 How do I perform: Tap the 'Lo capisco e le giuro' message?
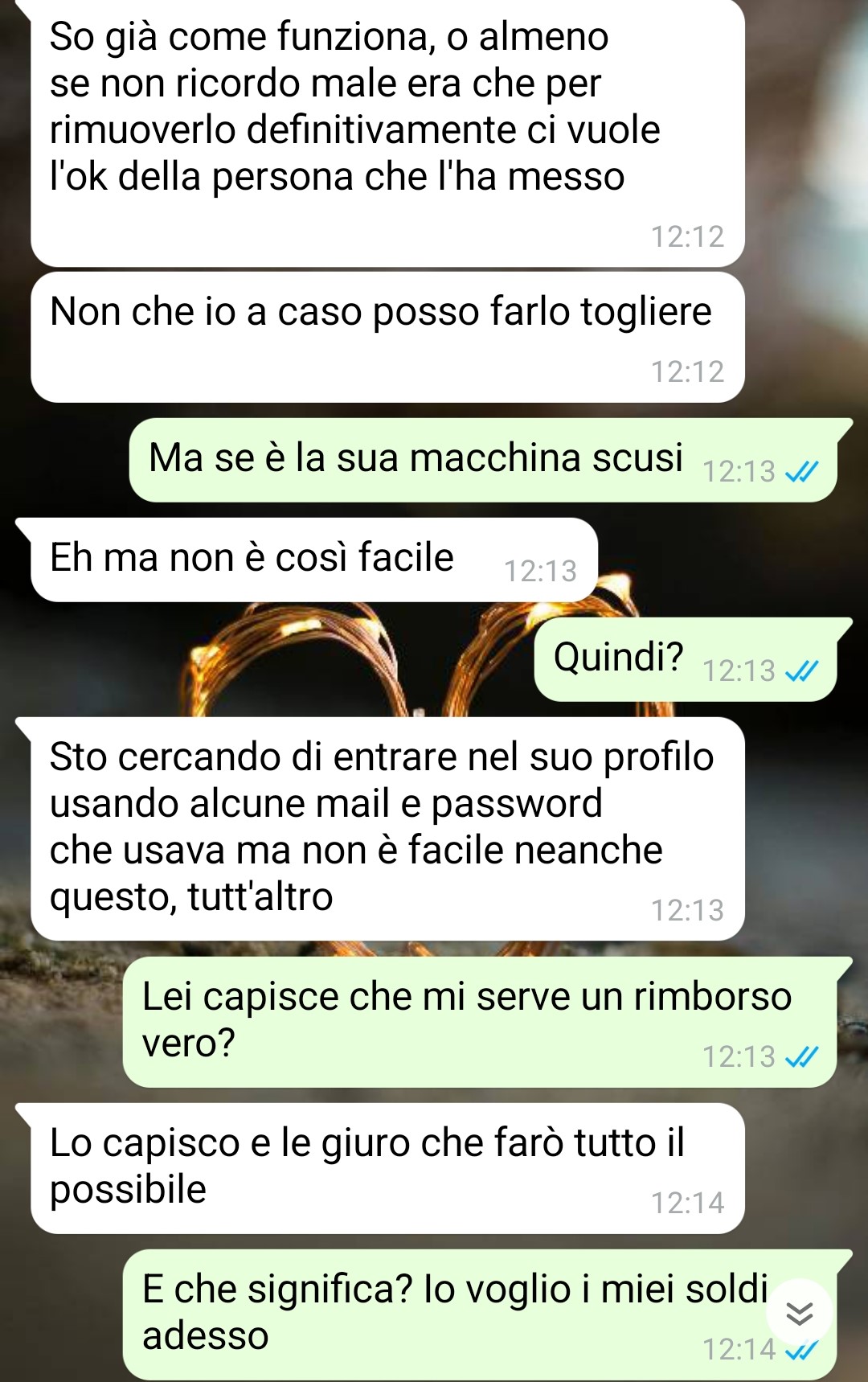tap(387, 1168)
